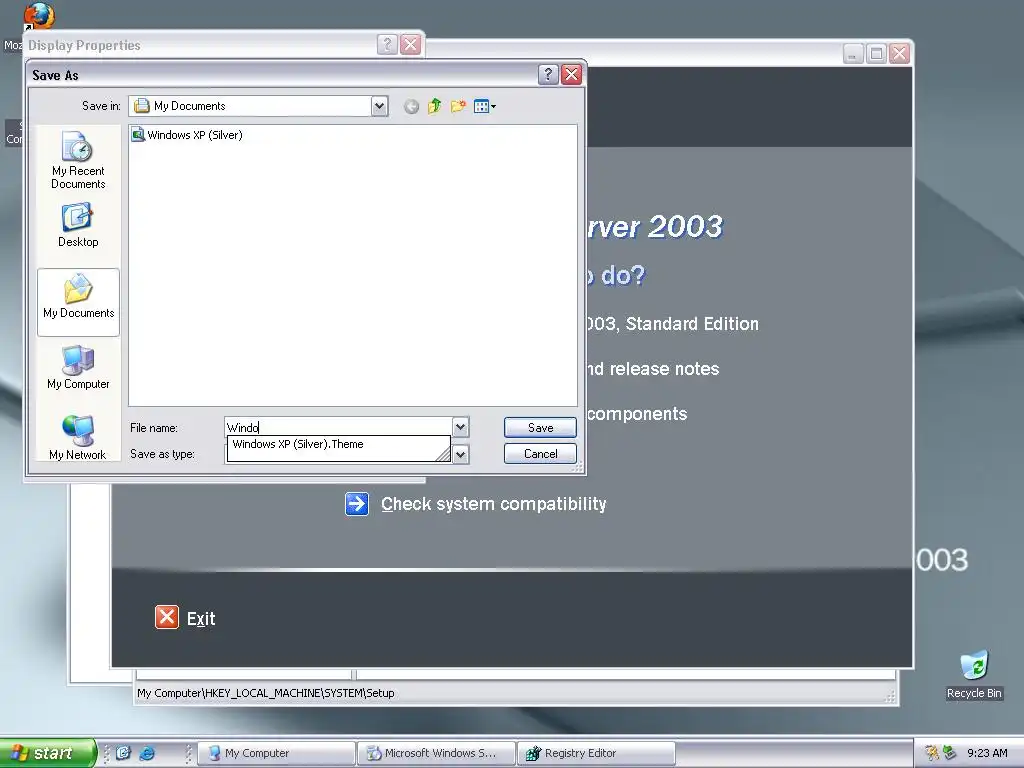Click the Display Properties help button
The image size is (1024, 768).
point(387,44)
